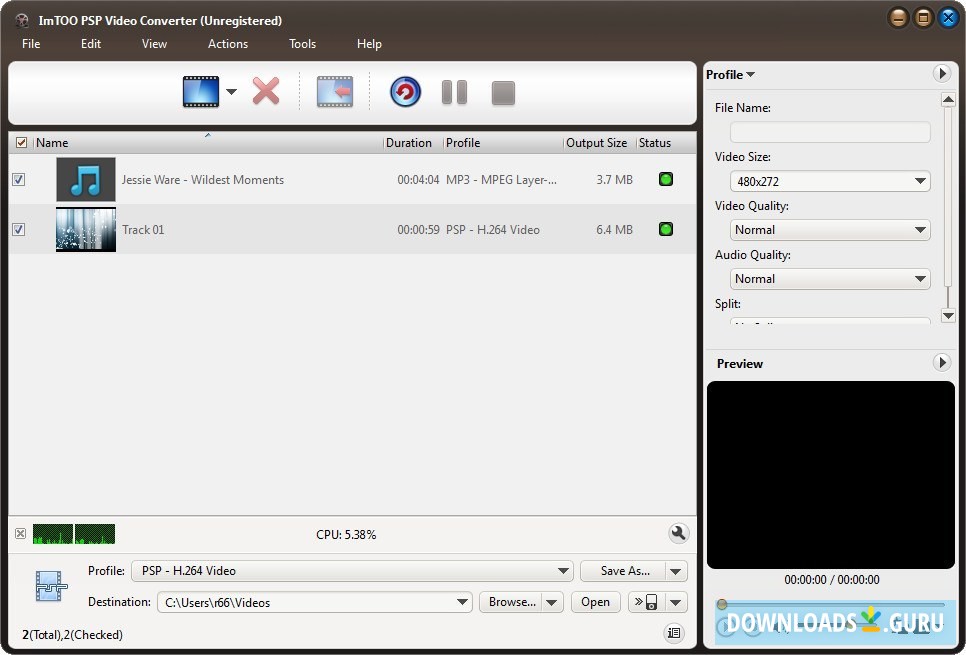Click the preview seek slider handle
The image size is (966, 655).
tap(722, 604)
